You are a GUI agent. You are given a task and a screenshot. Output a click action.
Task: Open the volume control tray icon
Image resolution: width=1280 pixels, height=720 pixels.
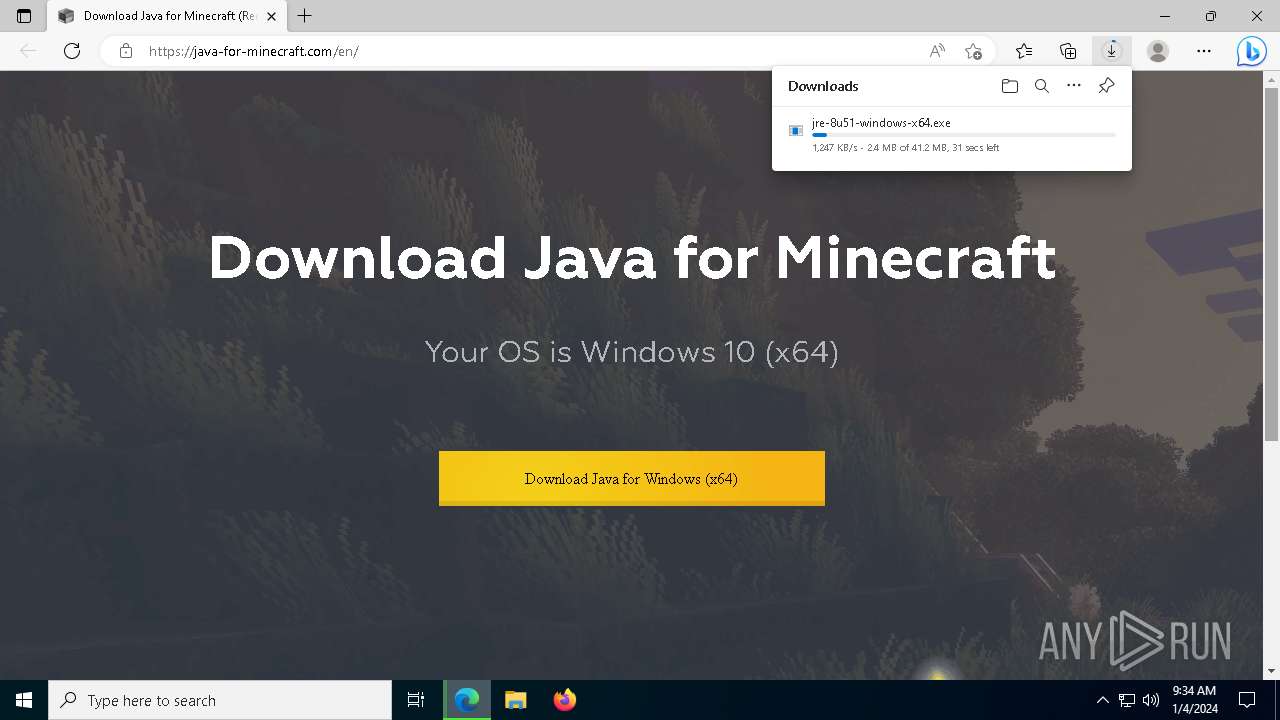click(1151, 700)
